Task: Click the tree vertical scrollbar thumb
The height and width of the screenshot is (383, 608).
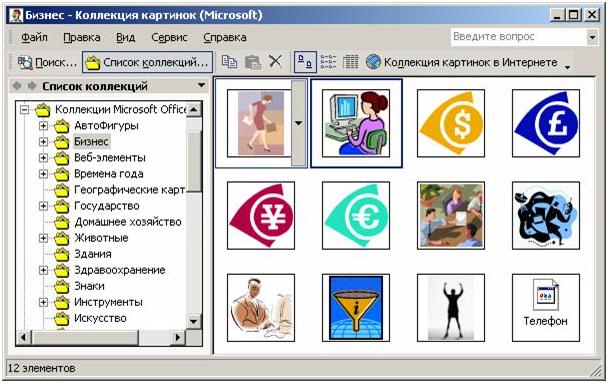Action: click(x=193, y=161)
